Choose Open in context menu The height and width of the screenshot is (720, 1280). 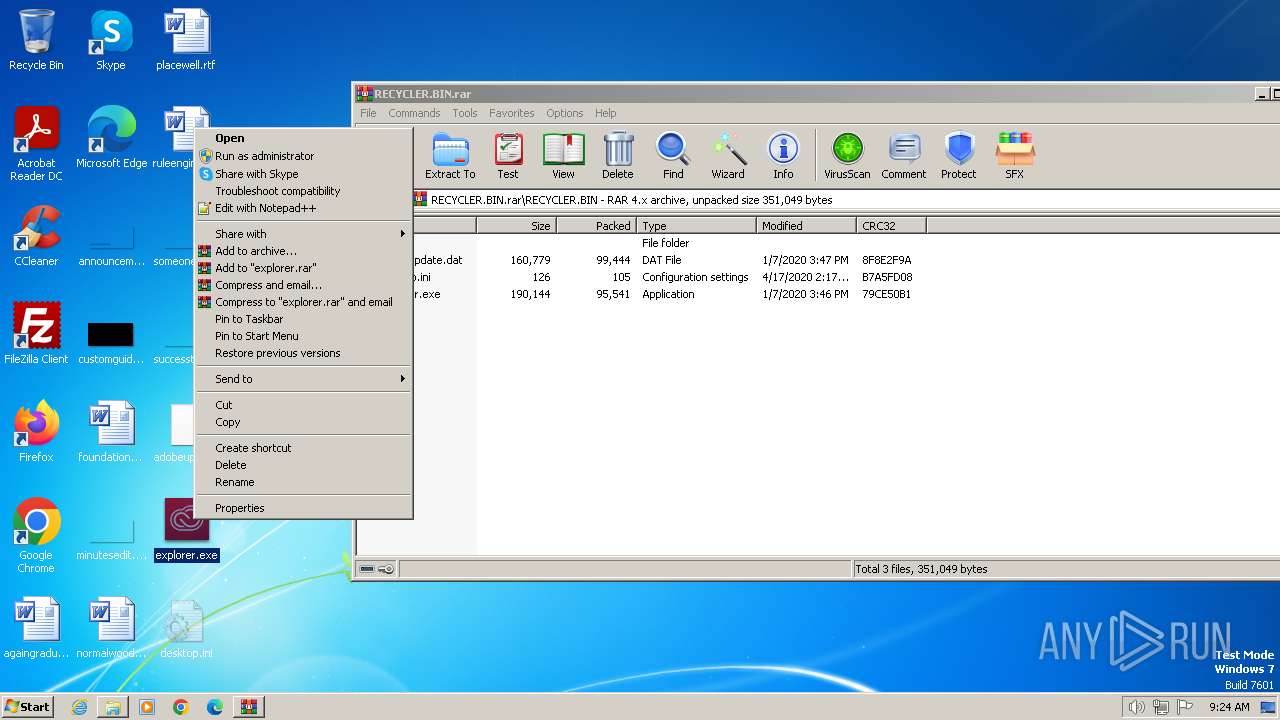[x=303, y=139]
